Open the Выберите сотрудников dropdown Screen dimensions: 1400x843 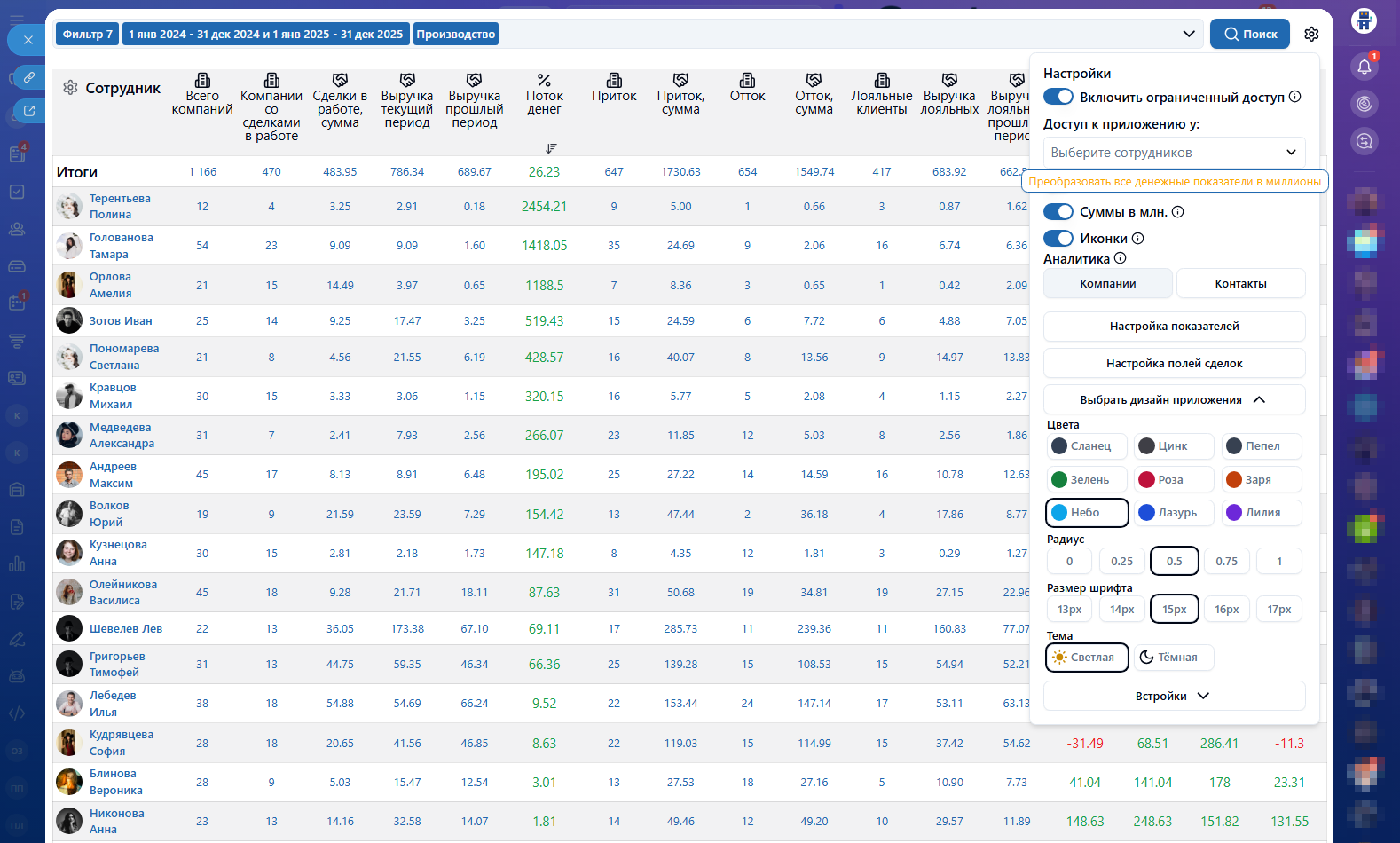[1174, 153]
